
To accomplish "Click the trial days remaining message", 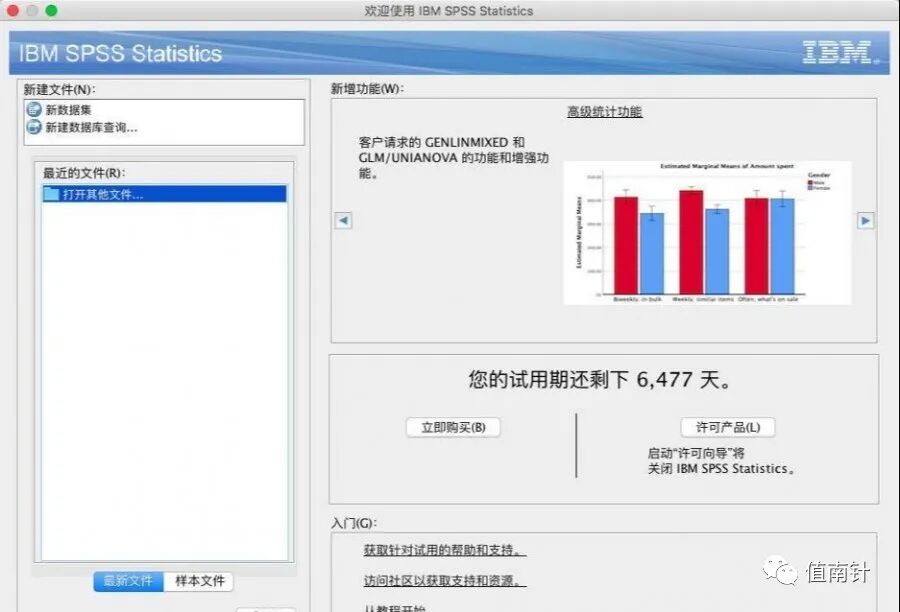I will point(600,379).
